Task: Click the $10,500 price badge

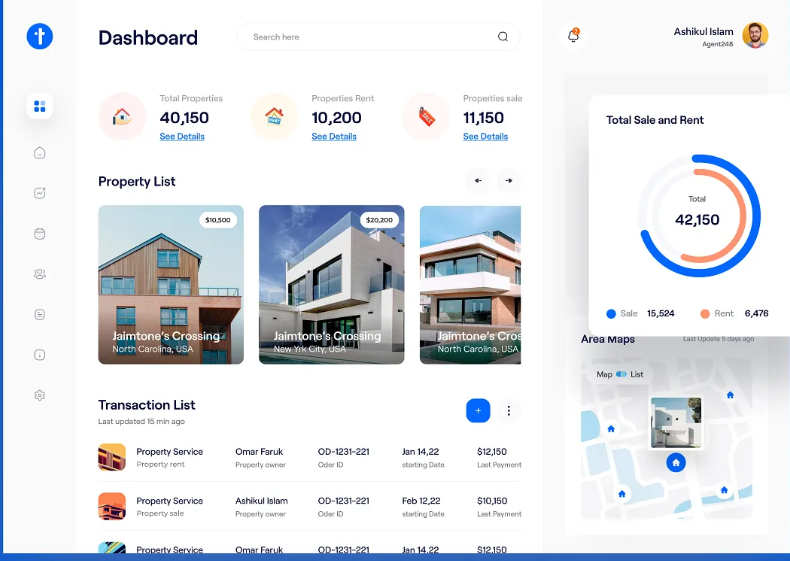Action: click(x=218, y=220)
